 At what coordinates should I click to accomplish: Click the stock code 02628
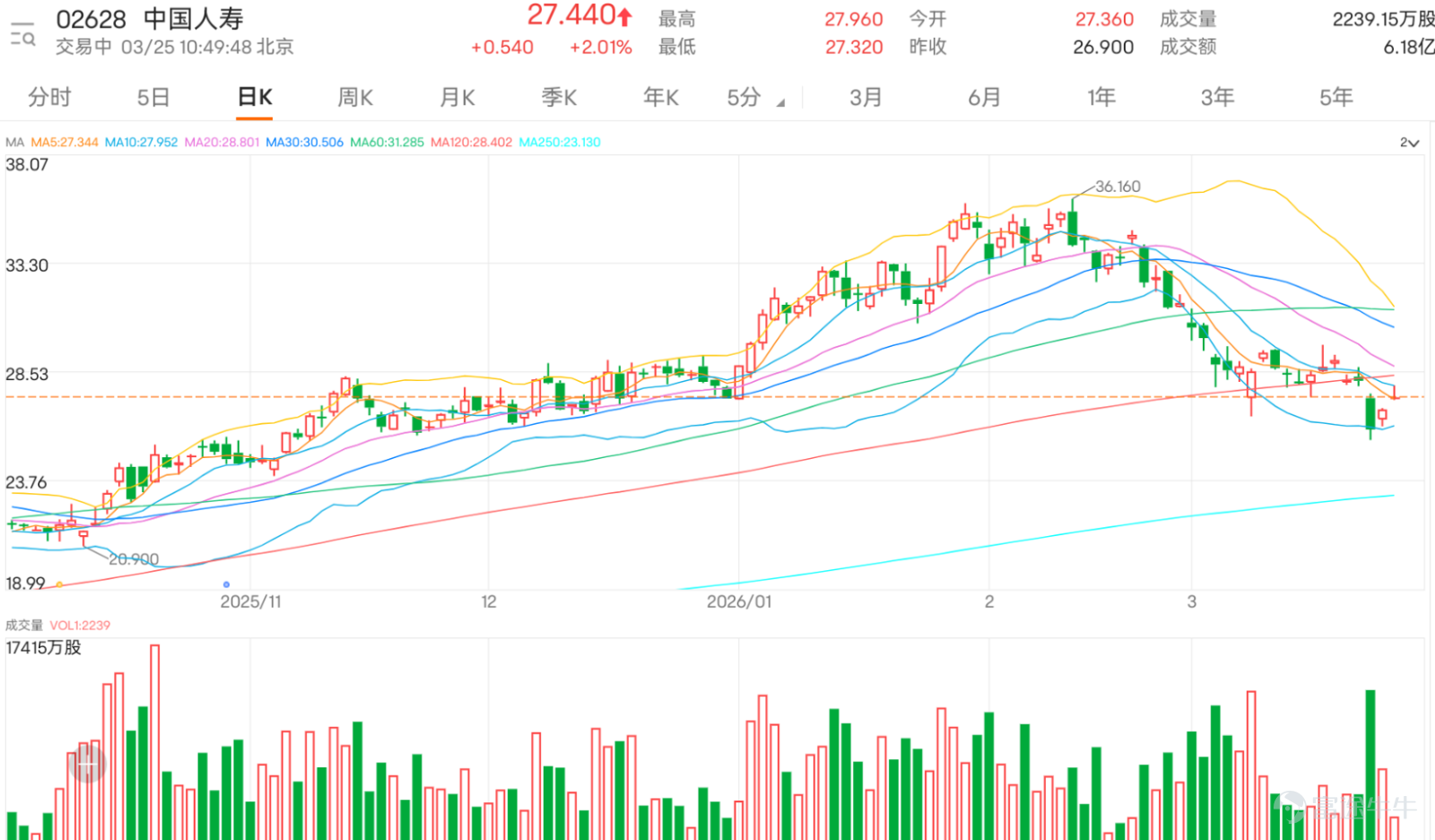tap(91, 19)
